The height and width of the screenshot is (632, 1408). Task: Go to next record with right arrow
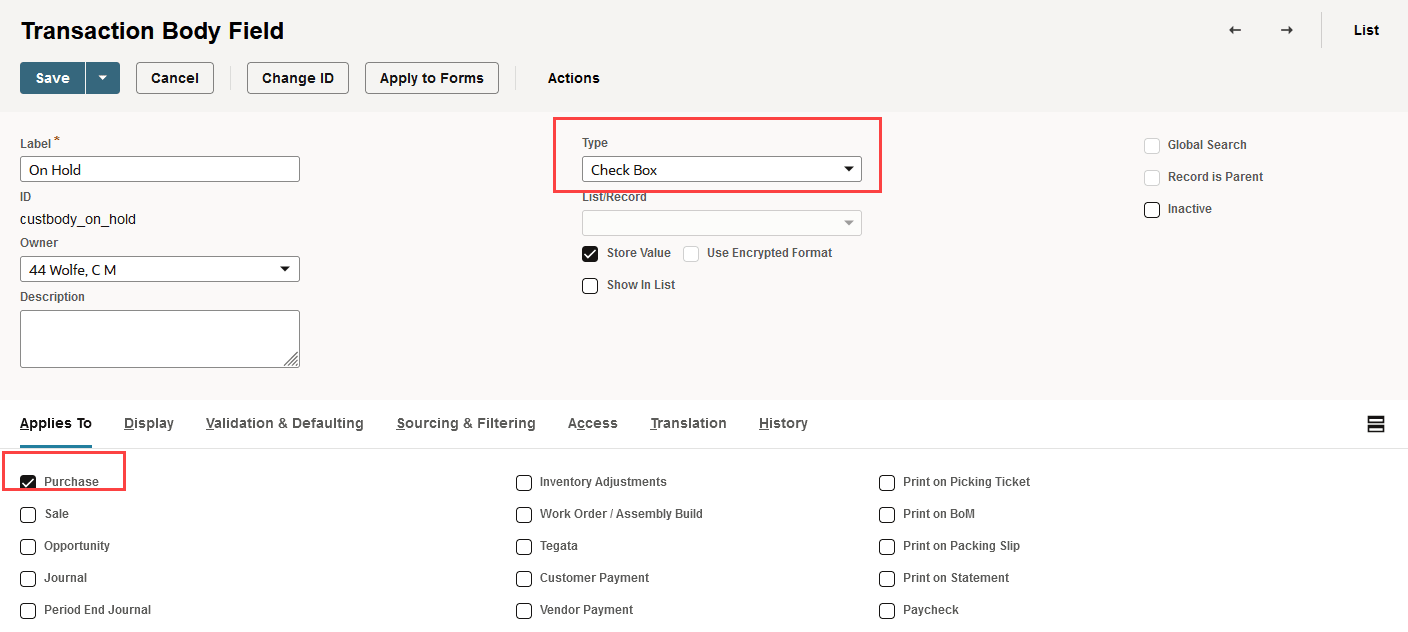(1287, 30)
